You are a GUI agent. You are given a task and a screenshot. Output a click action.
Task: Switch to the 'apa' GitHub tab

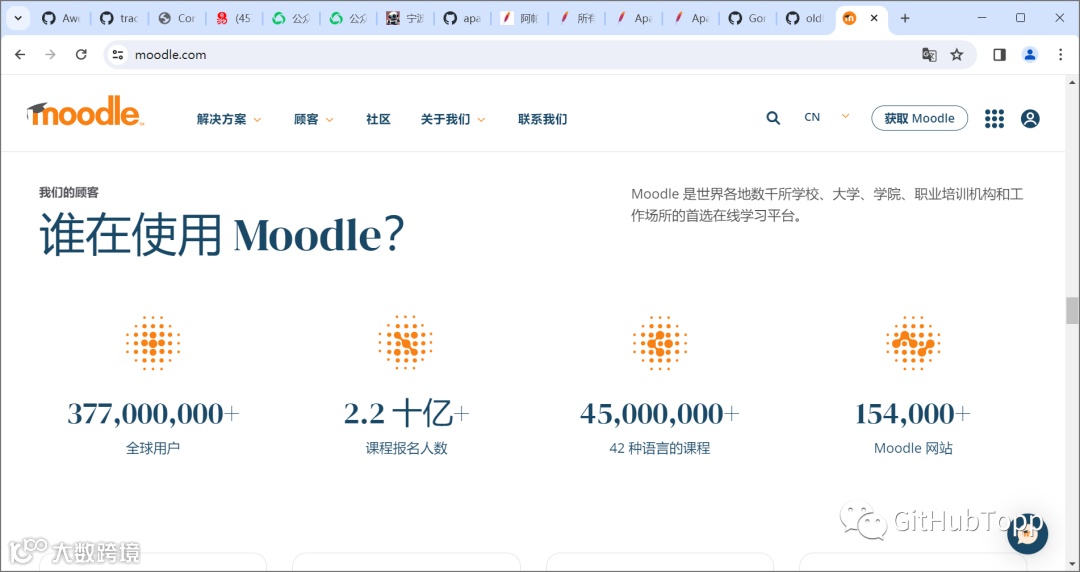tap(461, 19)
